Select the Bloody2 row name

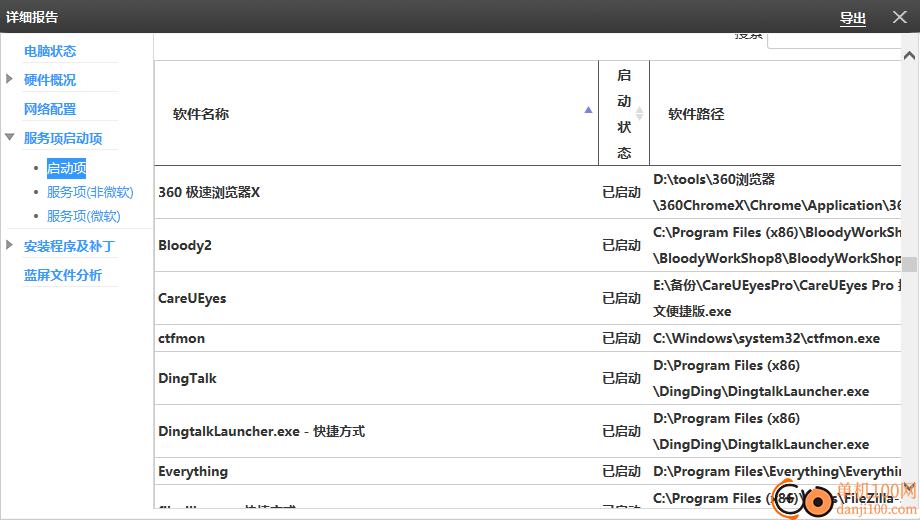click(x=185, y=245)
